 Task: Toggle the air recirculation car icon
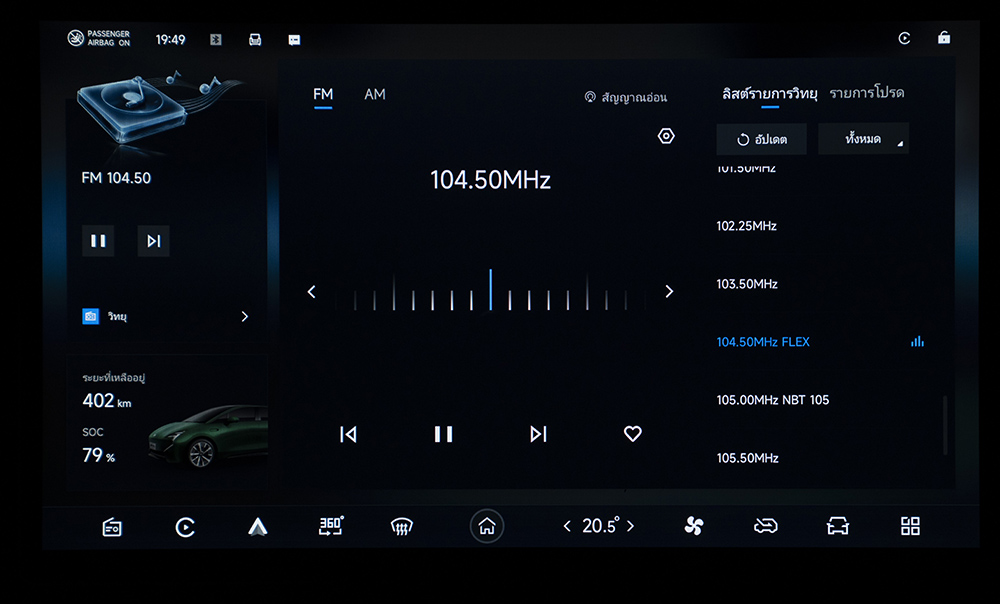[766, 526]
